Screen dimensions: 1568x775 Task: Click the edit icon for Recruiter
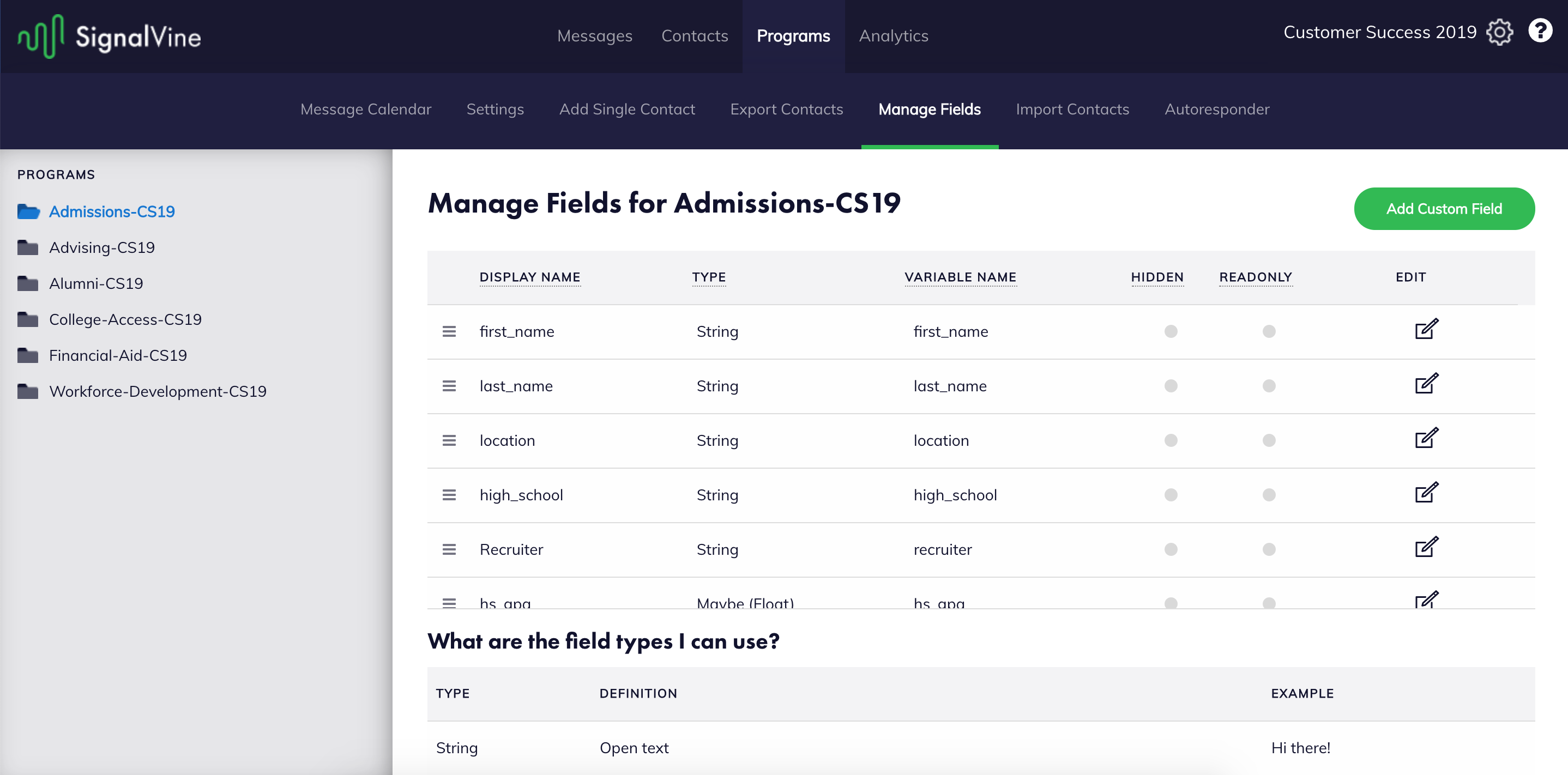coord(1426,547)
